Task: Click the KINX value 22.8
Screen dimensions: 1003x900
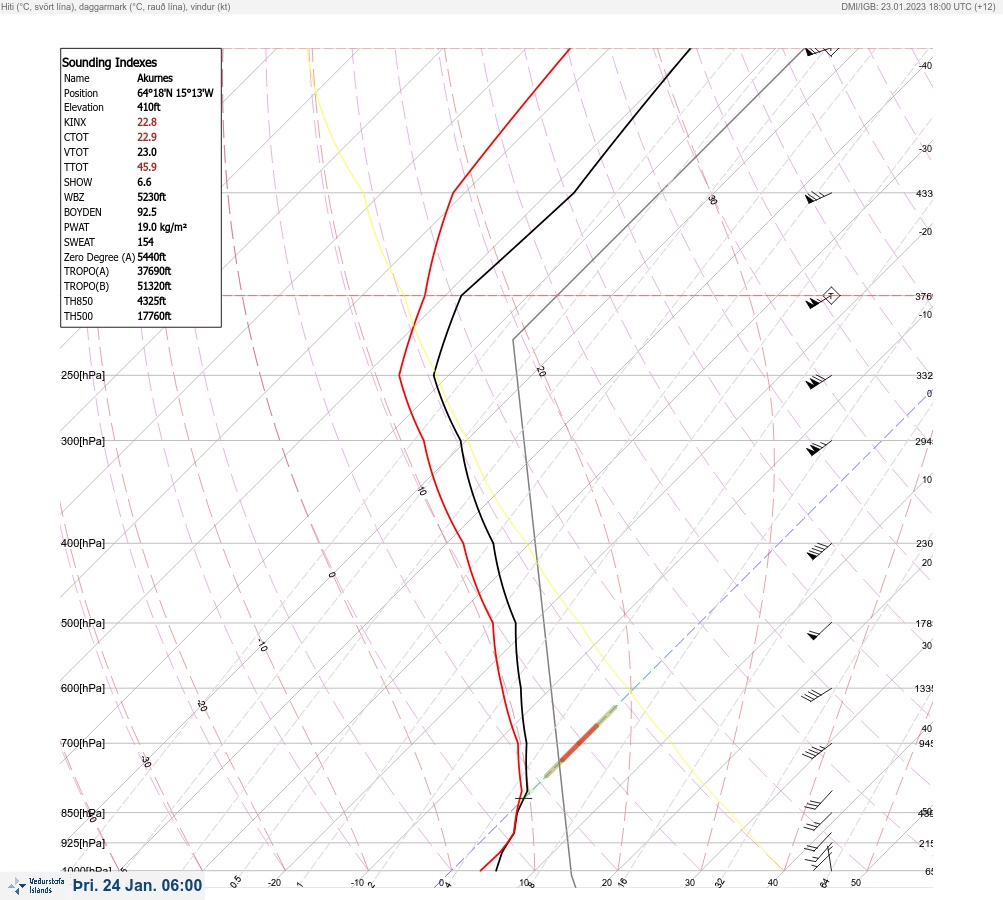Action: (x=146, y=122)
